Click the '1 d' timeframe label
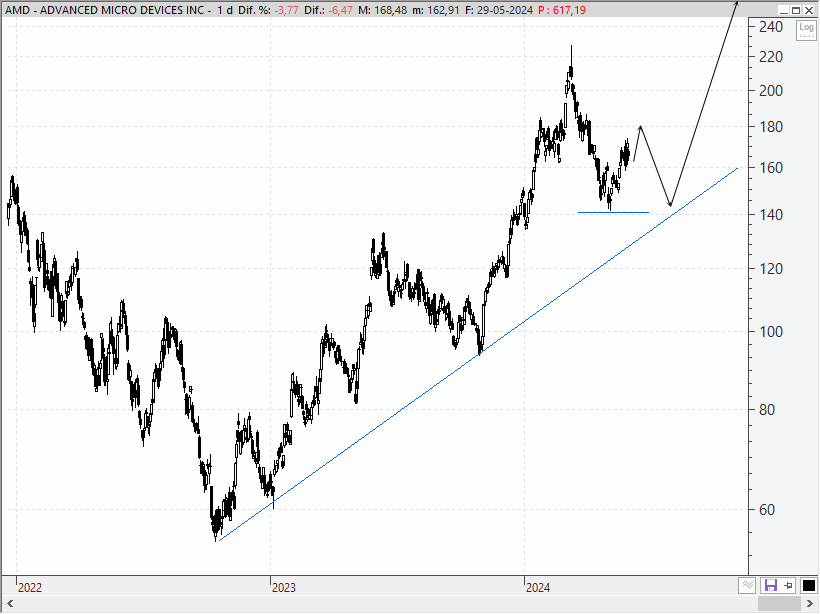This screenshot has width=820, height=614. (x=225, y=10)
